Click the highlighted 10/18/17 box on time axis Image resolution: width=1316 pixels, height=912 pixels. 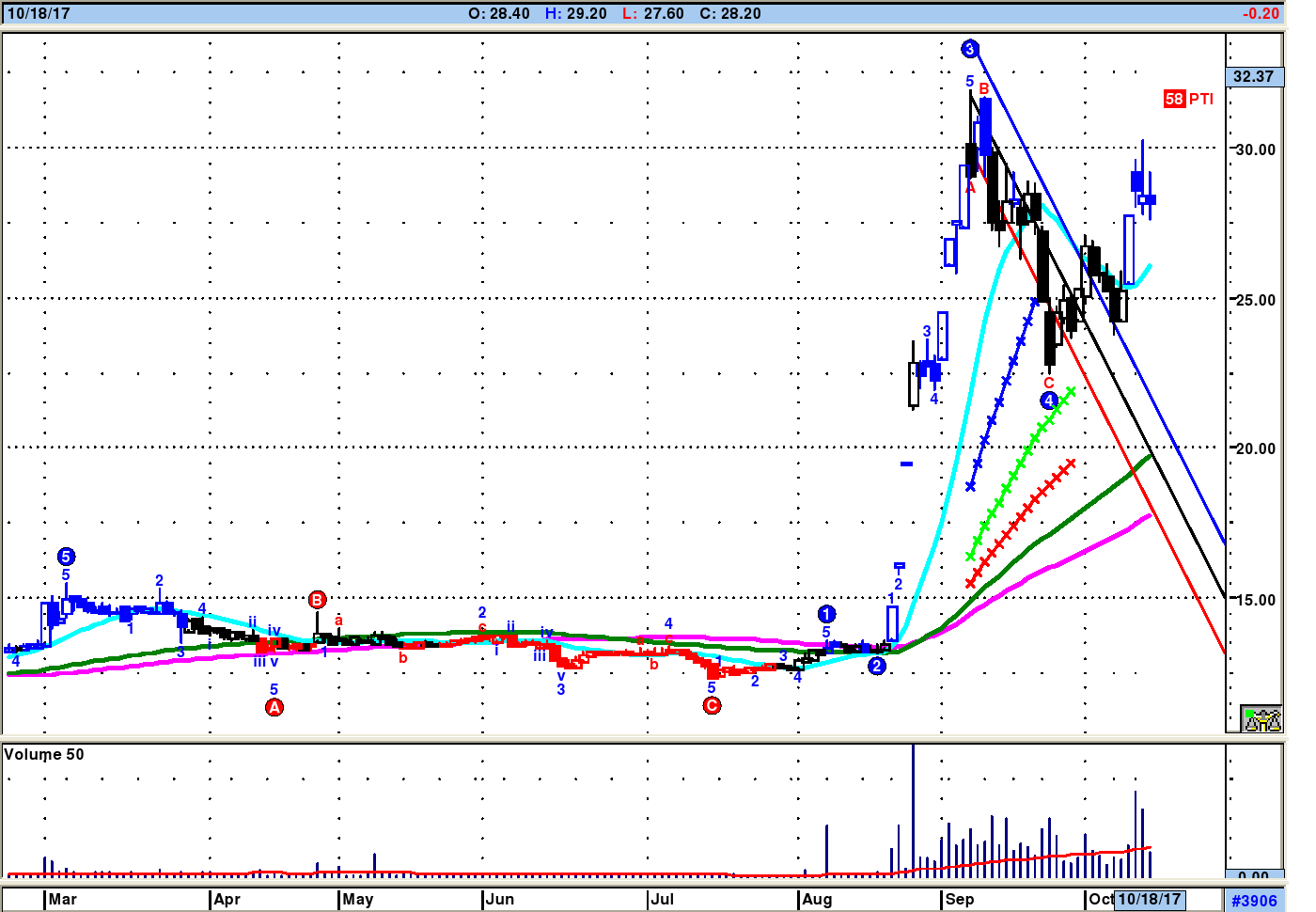(x=1149, y=899)
